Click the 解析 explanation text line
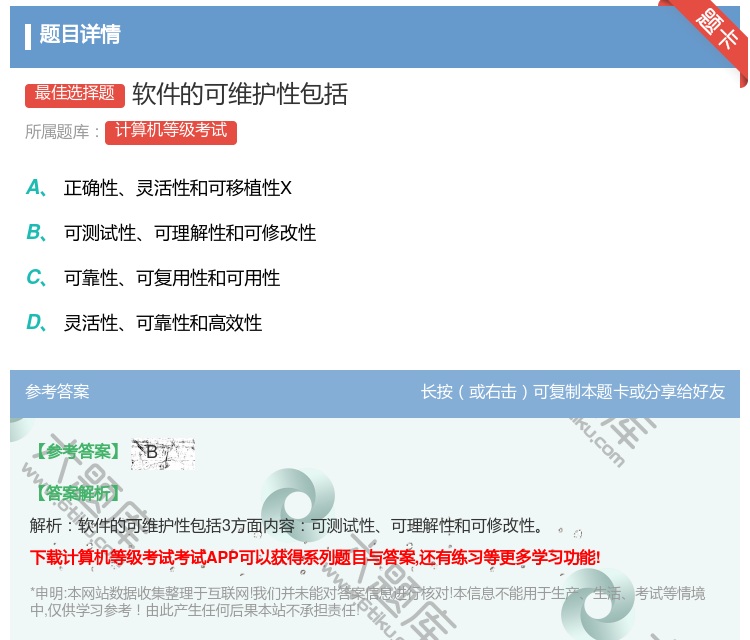The image size is (750, 640). pyautogui.click(x=287, y=526)
